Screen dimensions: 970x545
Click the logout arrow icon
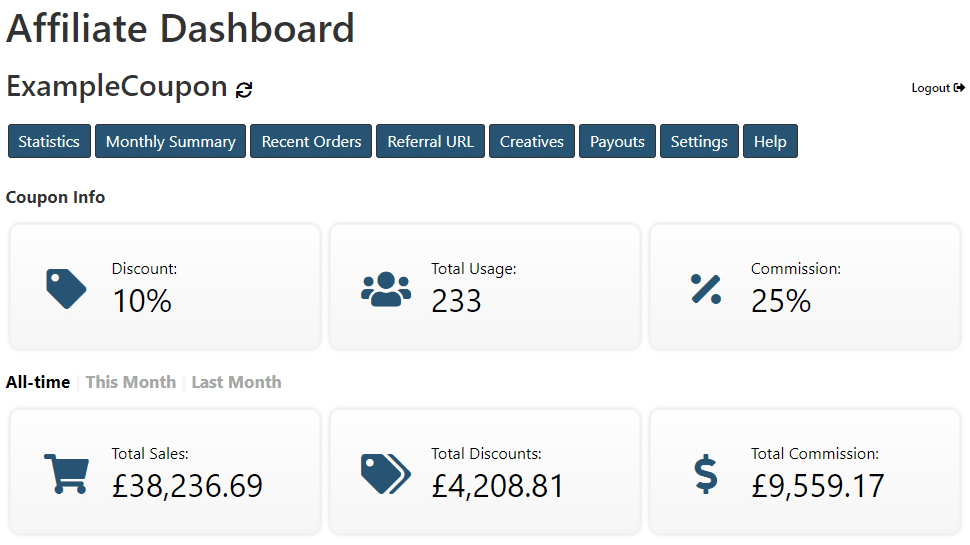pyautogui.click(x=959, y=88)
